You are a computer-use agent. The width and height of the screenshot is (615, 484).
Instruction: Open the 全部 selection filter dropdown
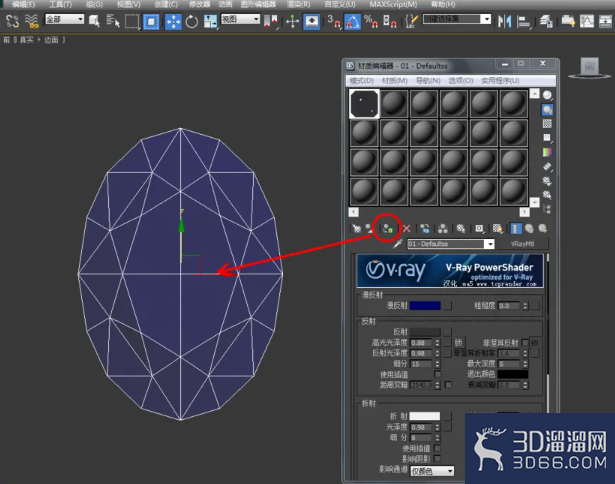(x=65, y=19)
